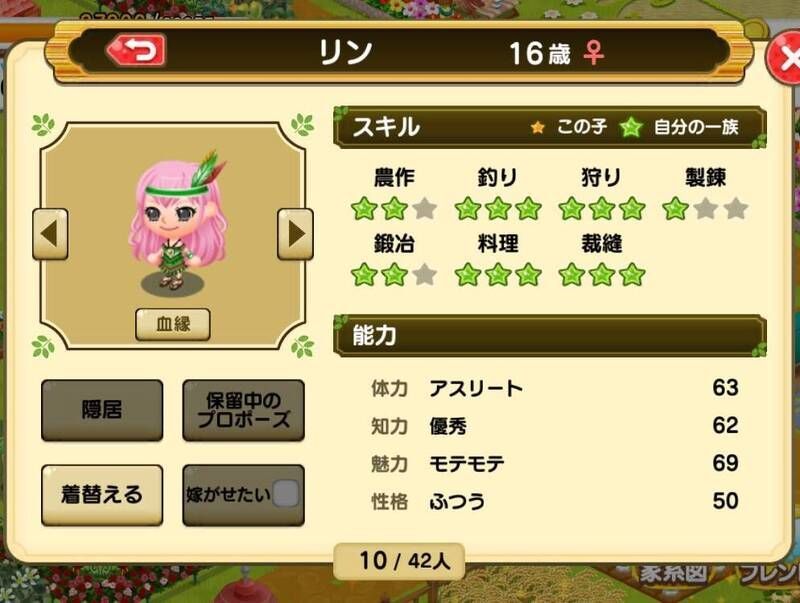Click the 隠居 retire button
This screenshot has height=603, width=800.
click(x=102, y=410)
